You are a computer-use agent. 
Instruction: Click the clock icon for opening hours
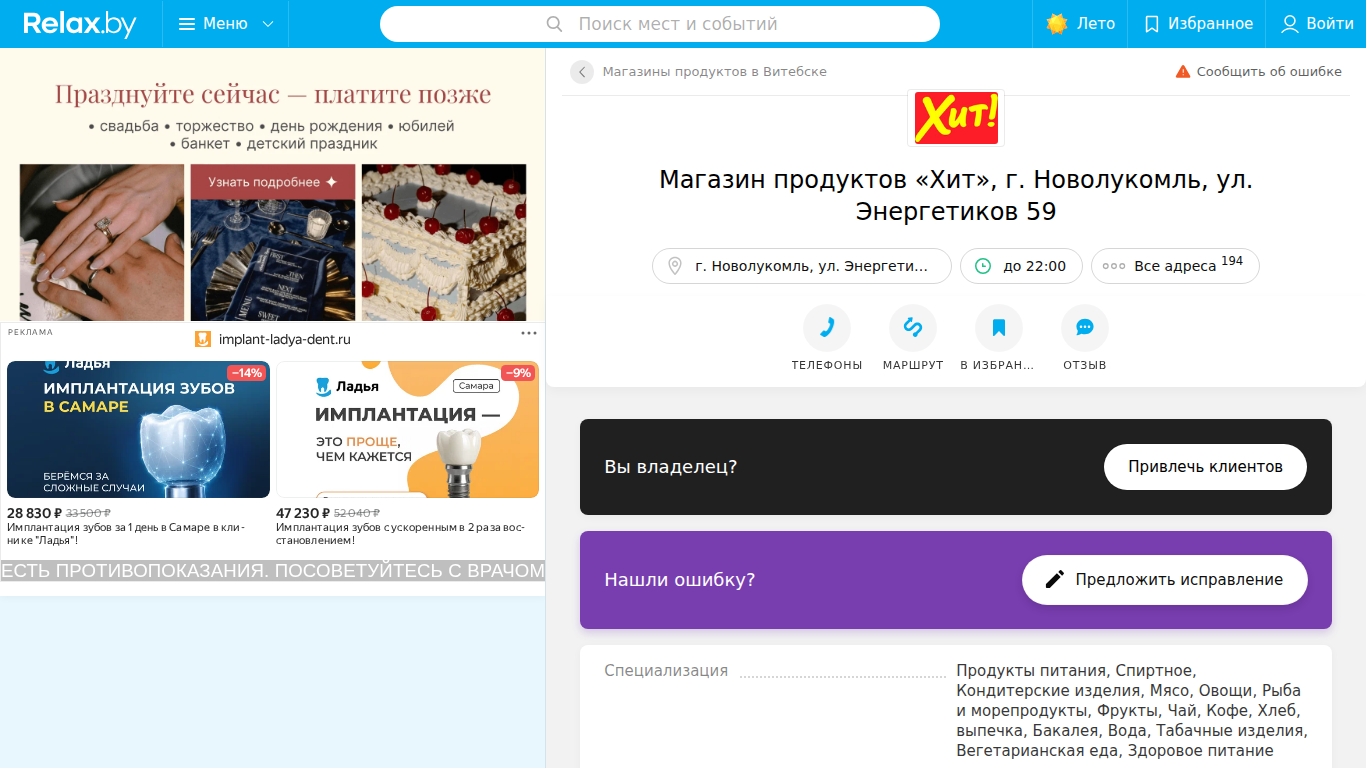point(983,266)
